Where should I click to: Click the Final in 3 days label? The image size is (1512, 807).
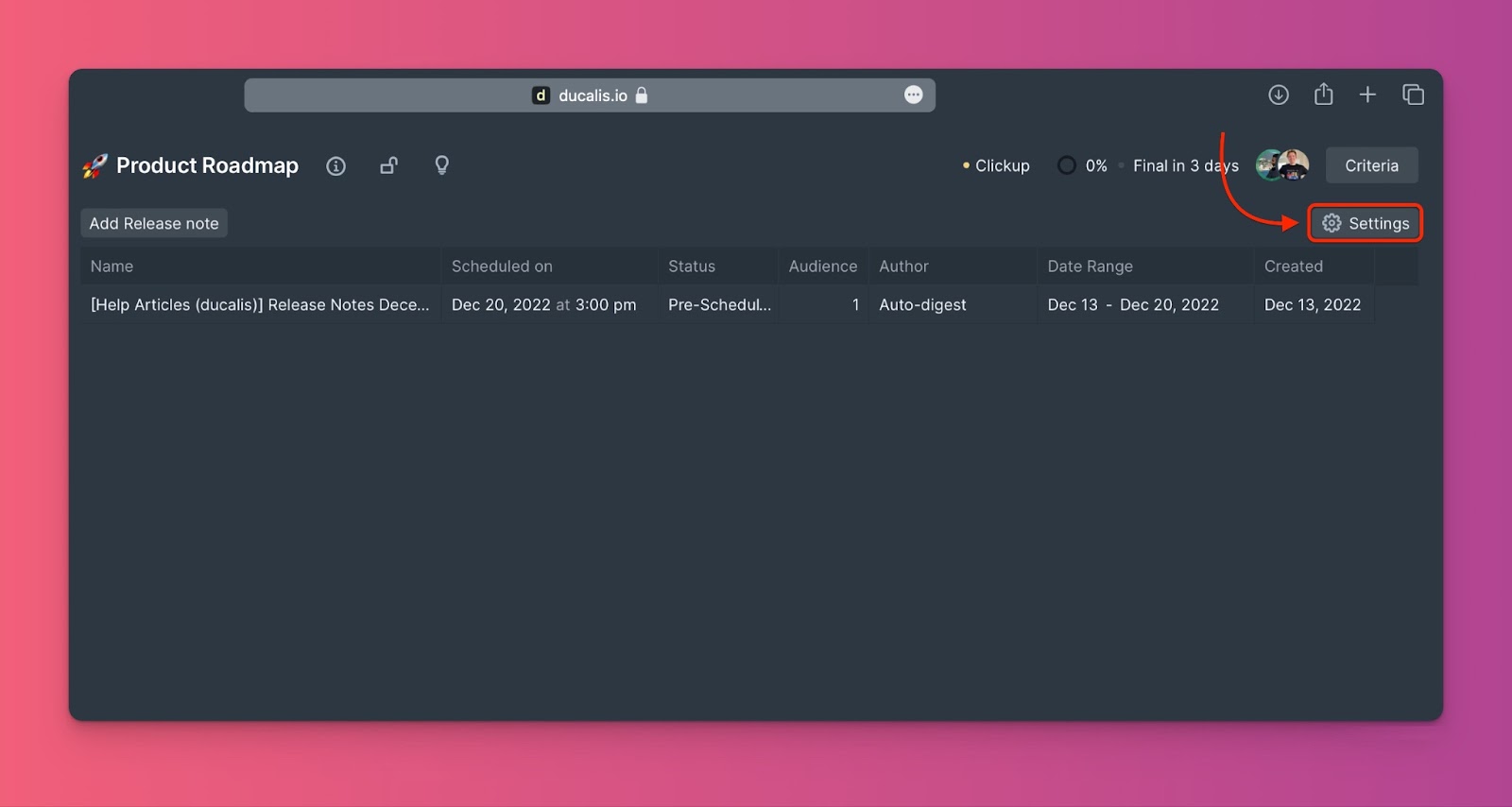pos(1185,165)
